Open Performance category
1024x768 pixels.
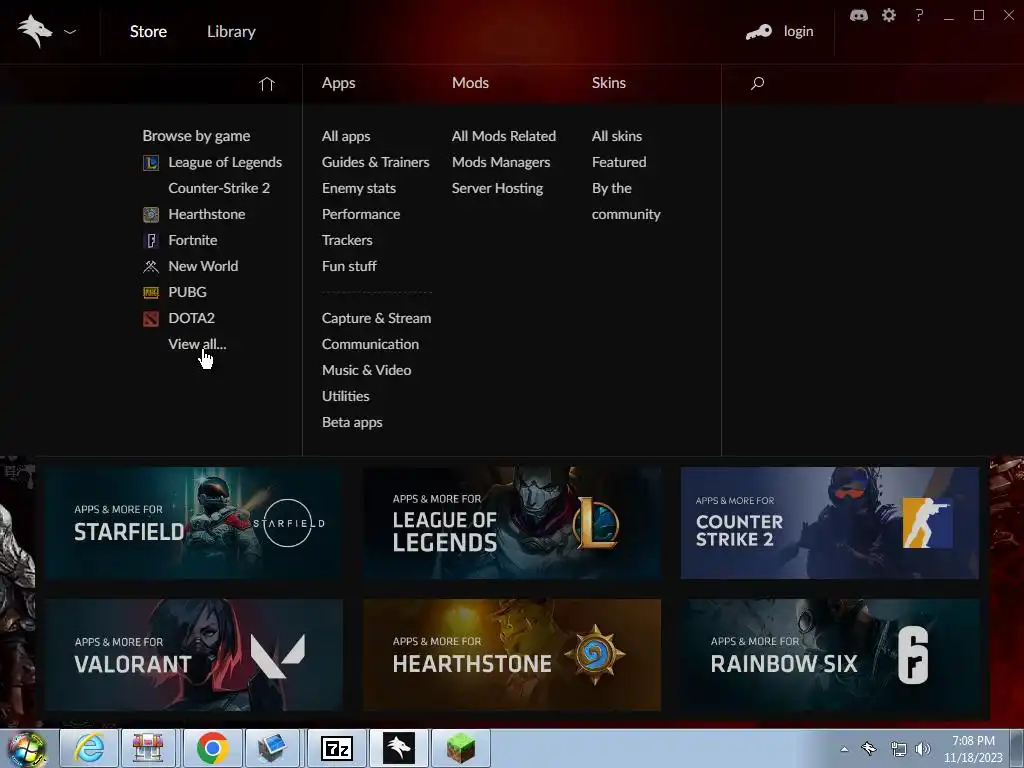click(x=360, y=214)
